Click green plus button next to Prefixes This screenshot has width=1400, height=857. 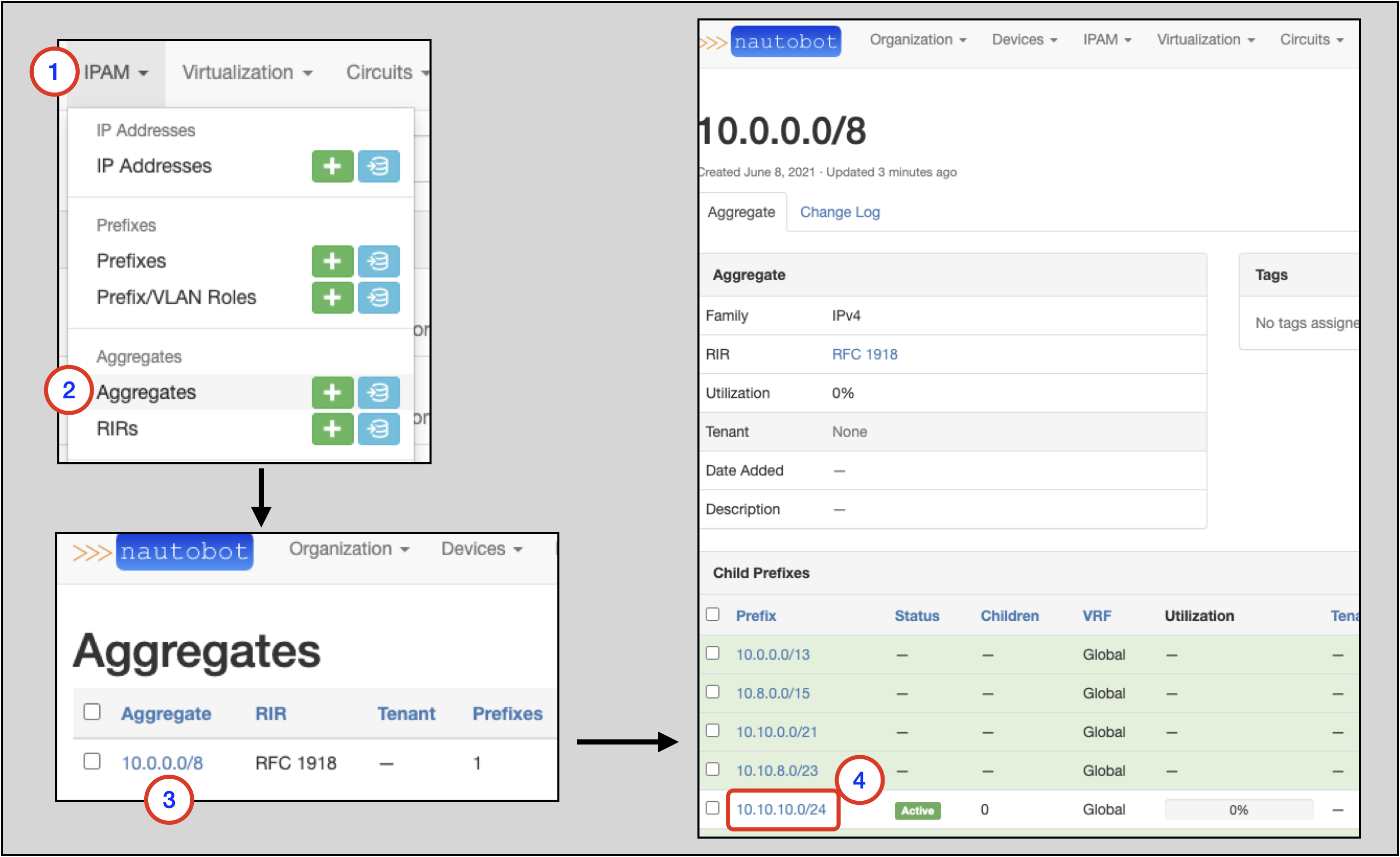(x=332, y=261)
